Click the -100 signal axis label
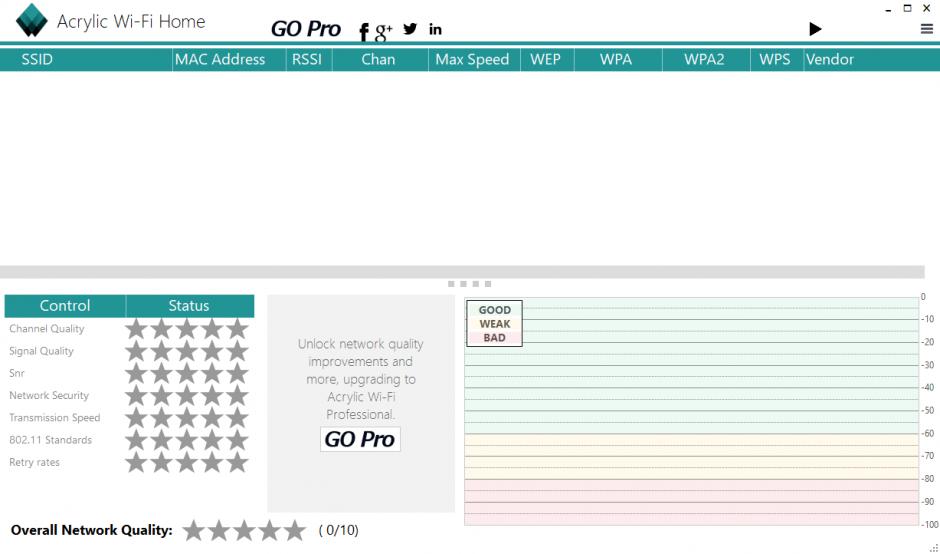This screenshot has width=940, height=554. click(x=929, y=525)
